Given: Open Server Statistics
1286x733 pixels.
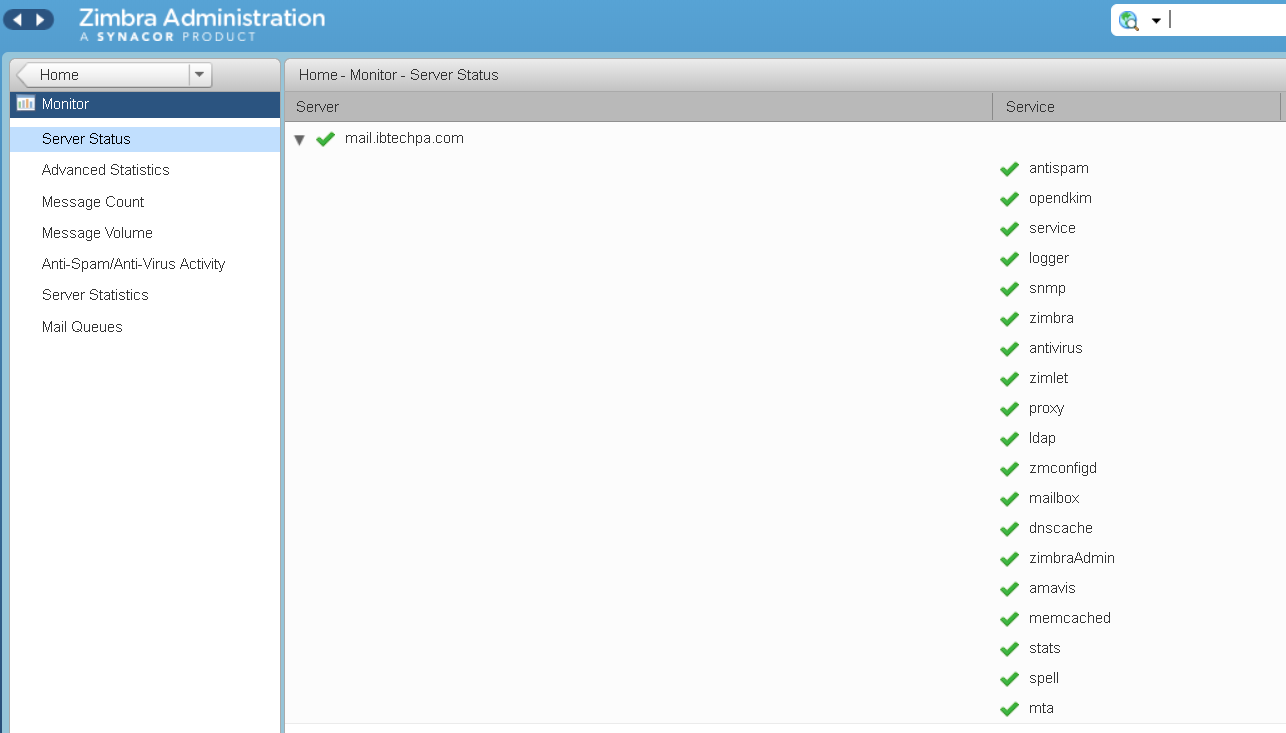Looking at the screenshot, I should (95, 295).
